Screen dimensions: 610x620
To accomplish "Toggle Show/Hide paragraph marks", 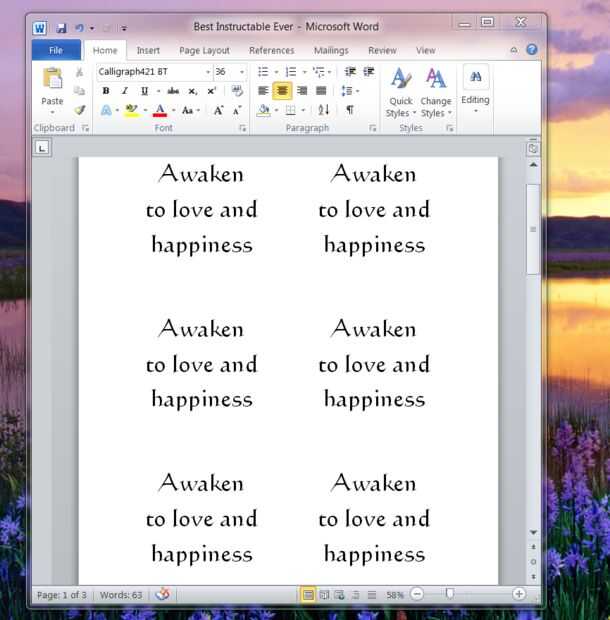I will [350, 110].
